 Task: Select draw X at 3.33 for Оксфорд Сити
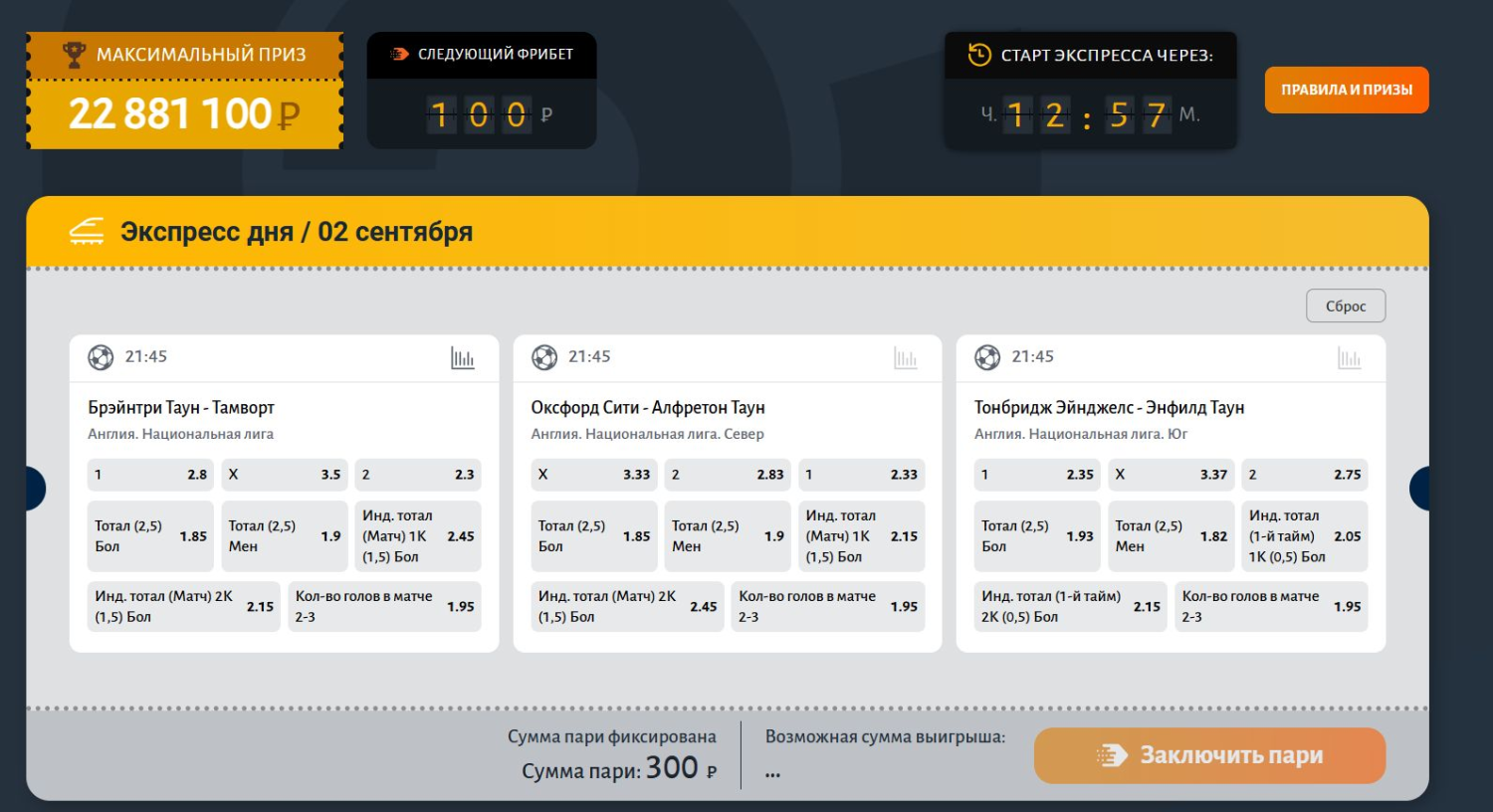click(594, 475)
